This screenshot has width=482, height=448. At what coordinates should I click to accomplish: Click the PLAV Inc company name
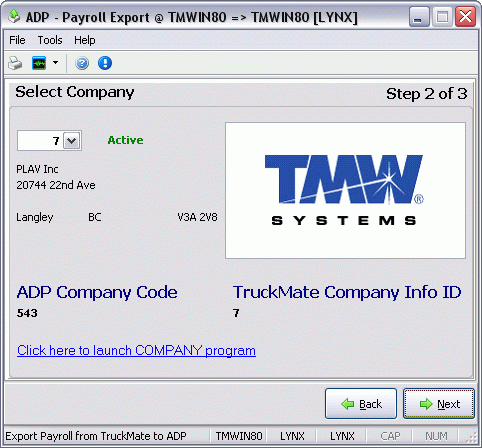(37, 169)
